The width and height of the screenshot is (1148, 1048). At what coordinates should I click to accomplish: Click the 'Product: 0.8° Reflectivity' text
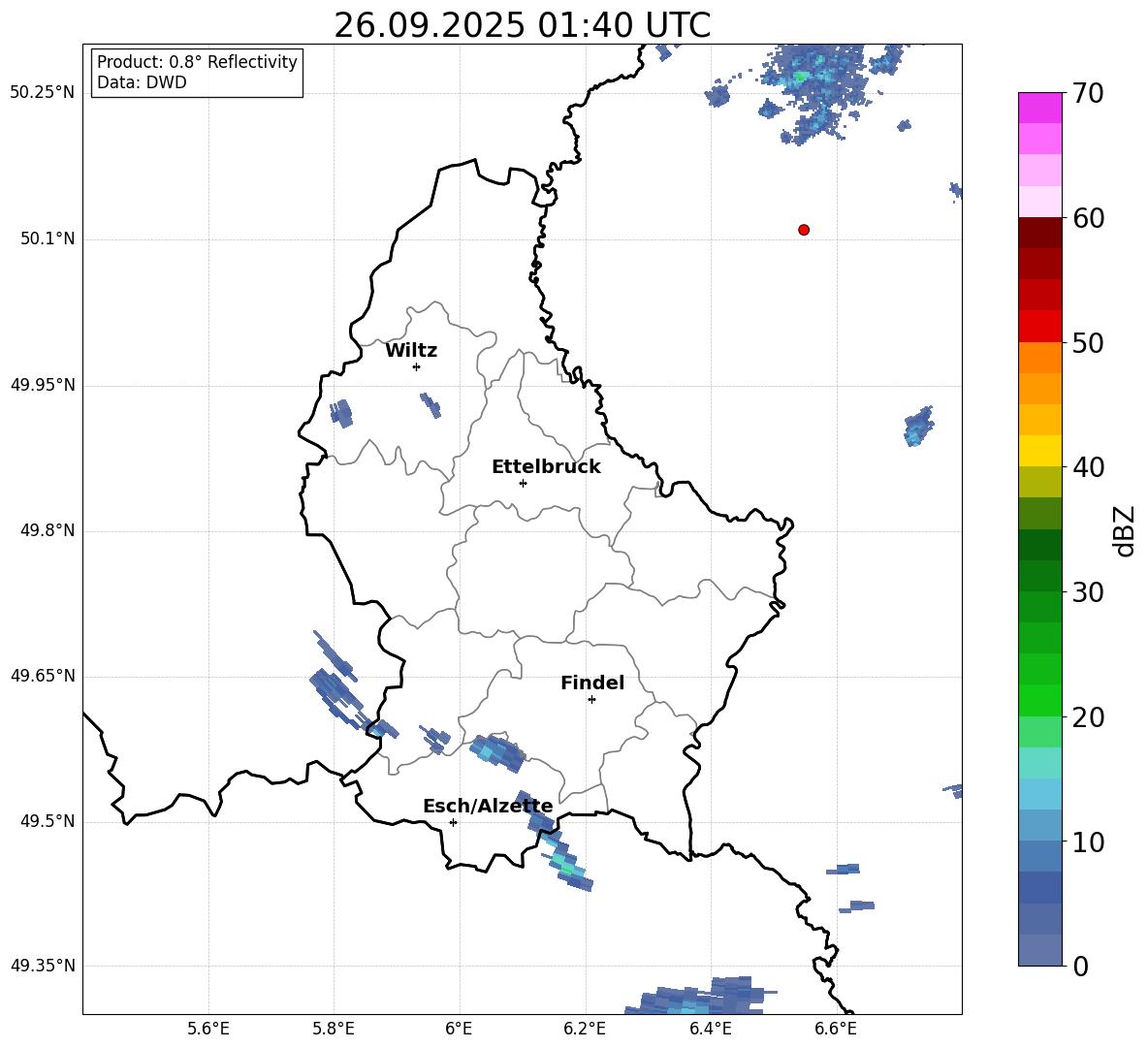(197, 61)
